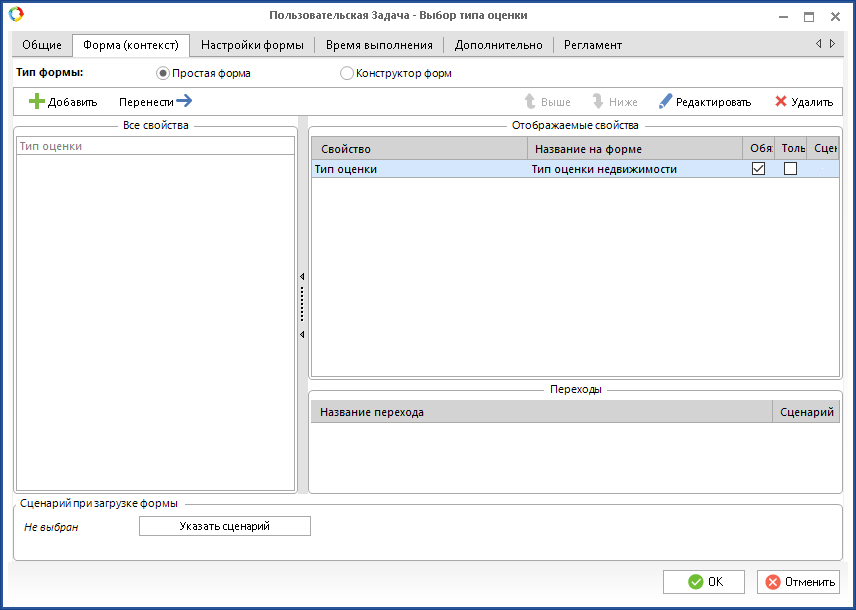The width and height of the screenshot is (856, 610).
Task: Confirm with the OK button
Action: click(704, 582)
